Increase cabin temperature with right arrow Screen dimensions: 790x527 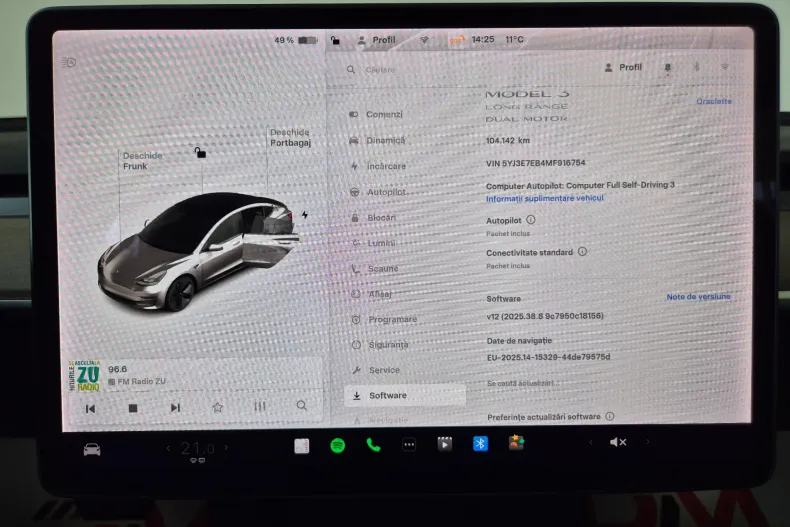tap(226, 447)
